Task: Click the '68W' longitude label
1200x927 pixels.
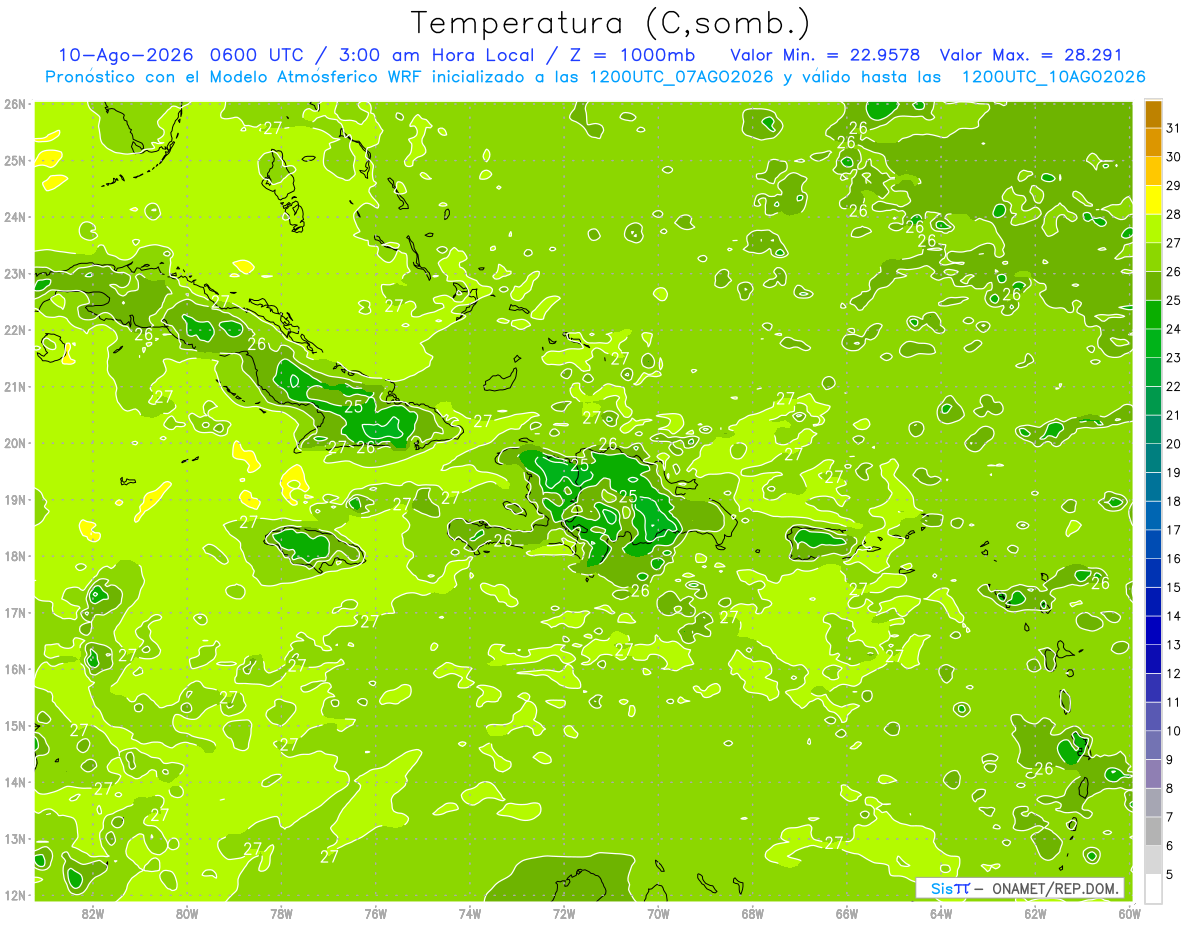Action: coord(753,913)
